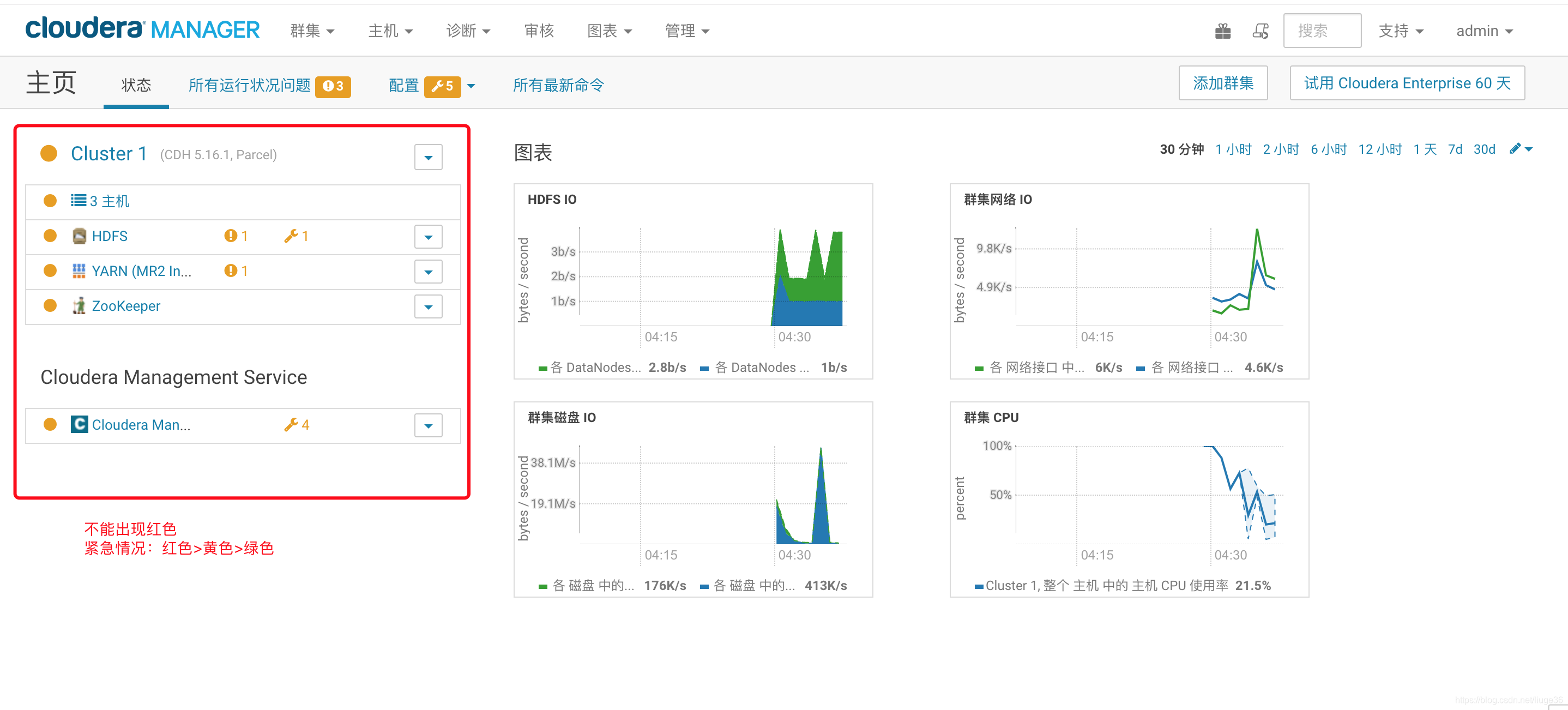Click the ZooKeeper orange status dot
Image resolution: width=1568 pixels, height=710 pixels.
click(x=50, y=305)
